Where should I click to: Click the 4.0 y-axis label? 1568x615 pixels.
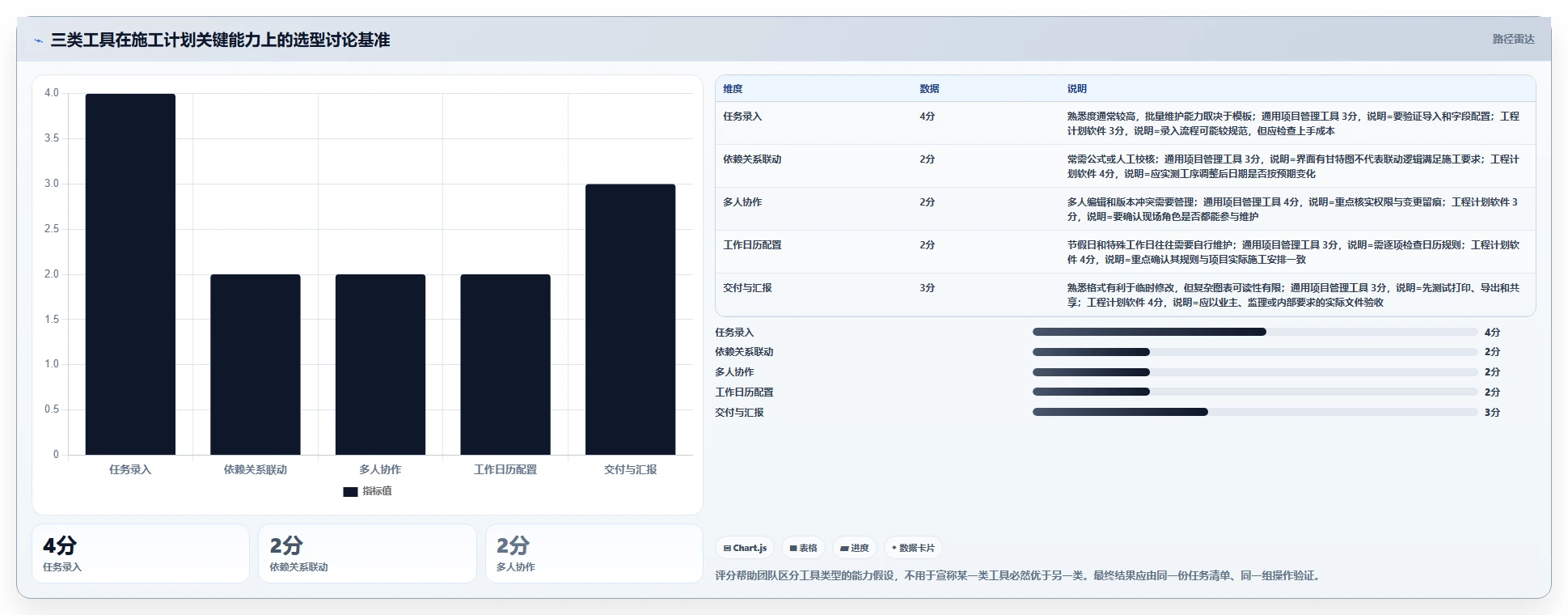[x=52, y=93]
